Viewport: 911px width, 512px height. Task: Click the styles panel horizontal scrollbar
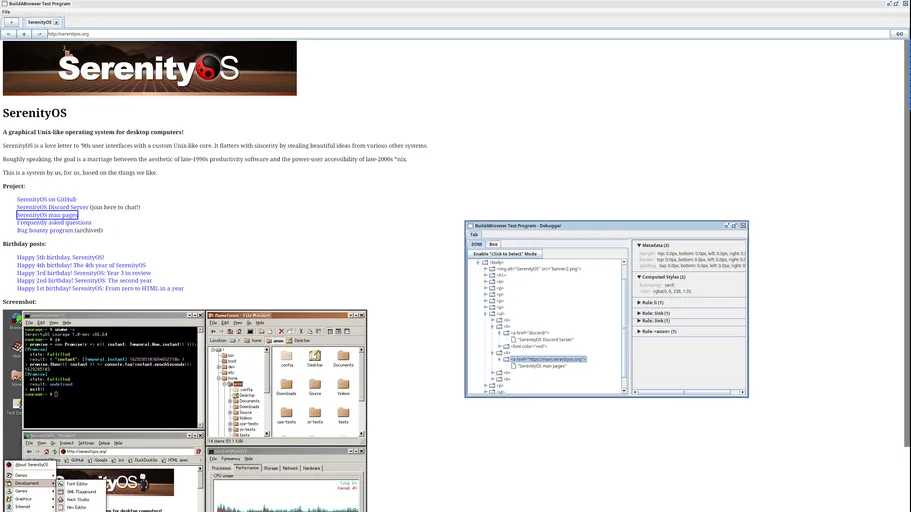(684, 392)
